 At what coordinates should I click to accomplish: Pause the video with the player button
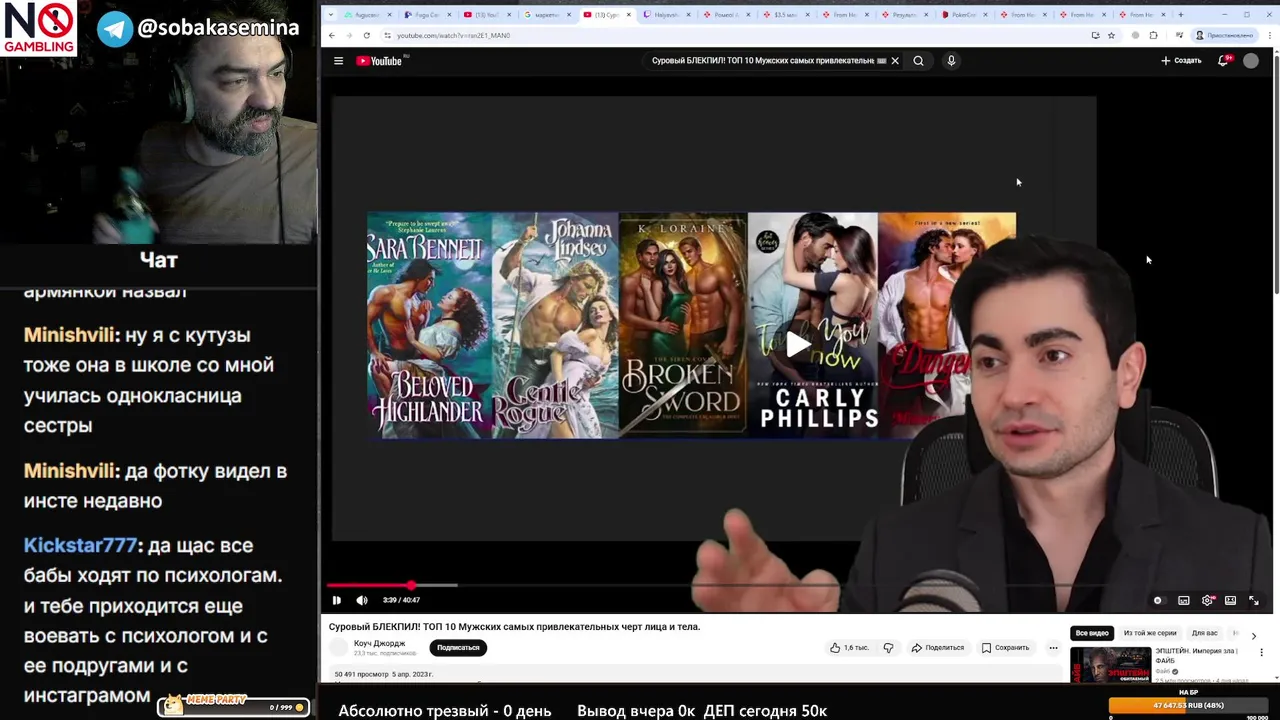click(337, 600)
